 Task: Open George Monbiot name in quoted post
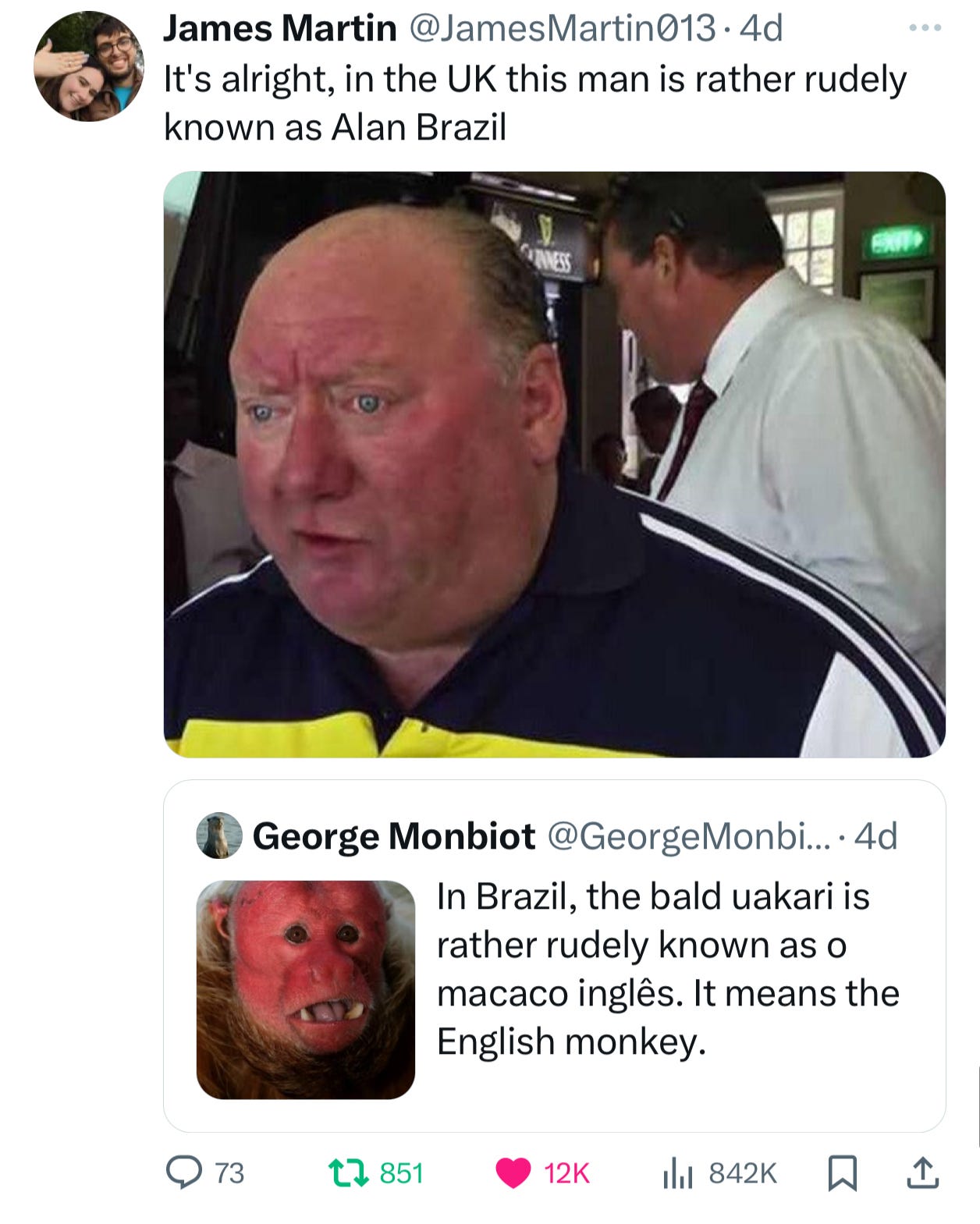pyautogui.click(x=394, y=836)
